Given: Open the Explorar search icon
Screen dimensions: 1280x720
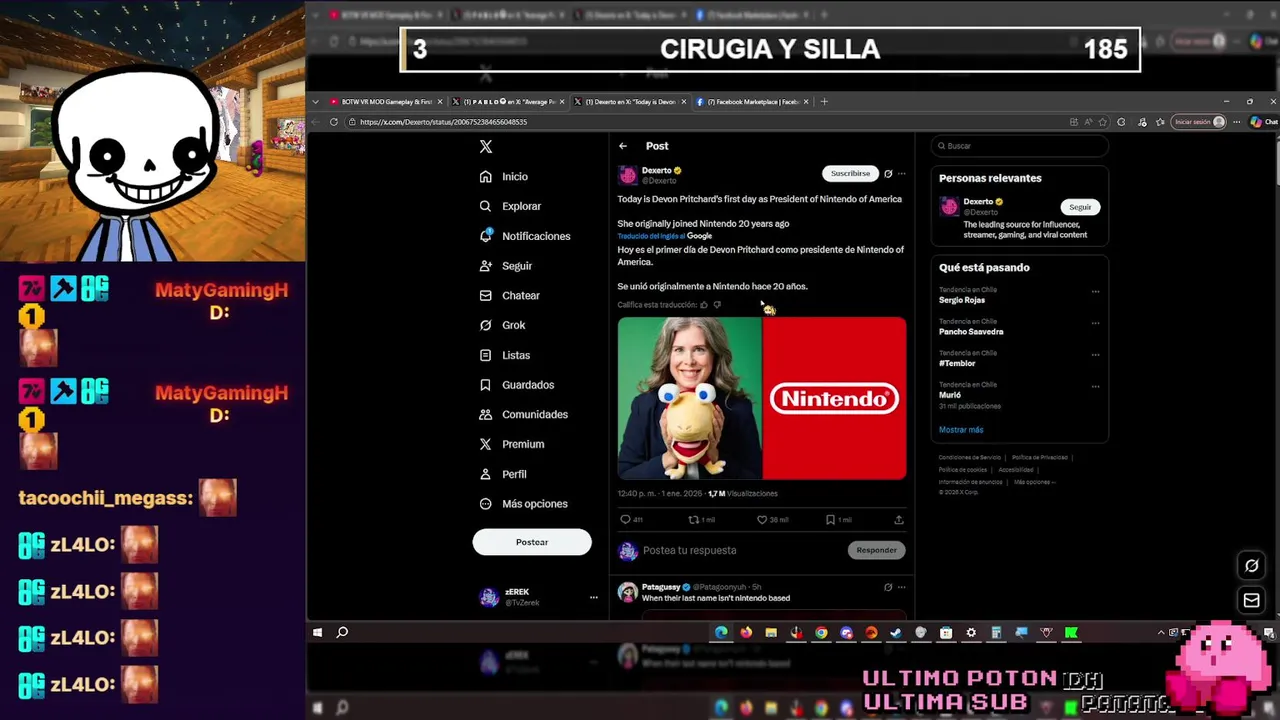Looking at the screenshot, I should pos(486,206).
